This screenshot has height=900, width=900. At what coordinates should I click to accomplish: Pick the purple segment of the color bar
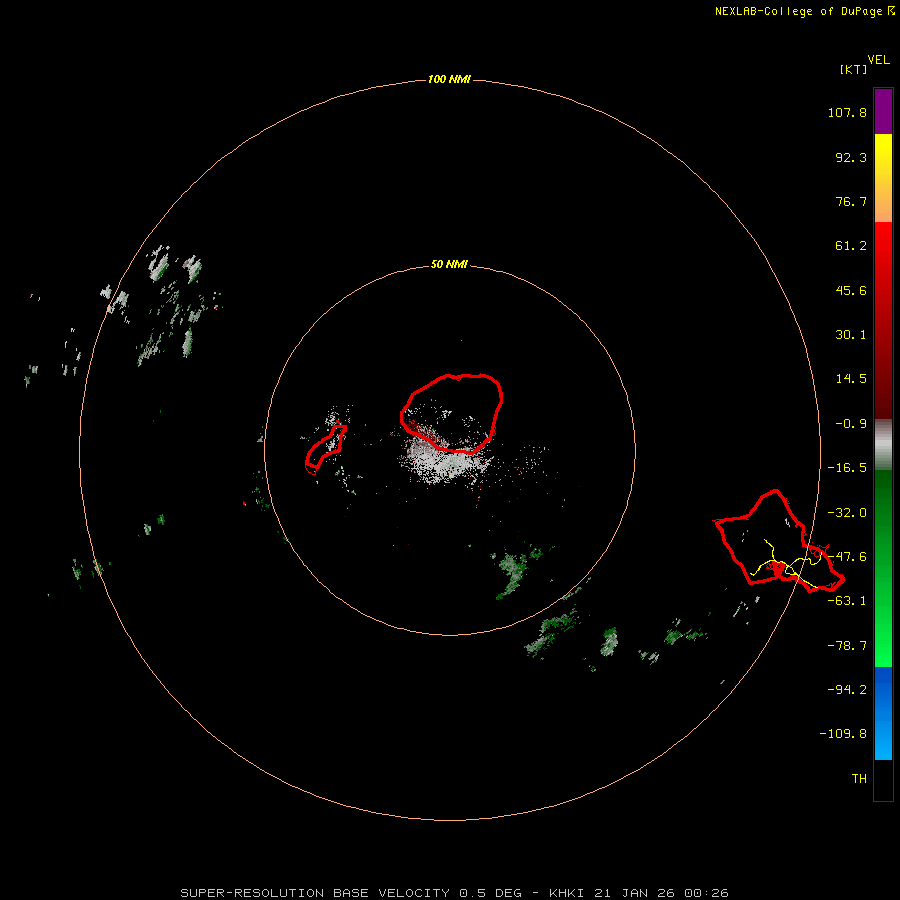pyautogui.click(x=883, y=111)
